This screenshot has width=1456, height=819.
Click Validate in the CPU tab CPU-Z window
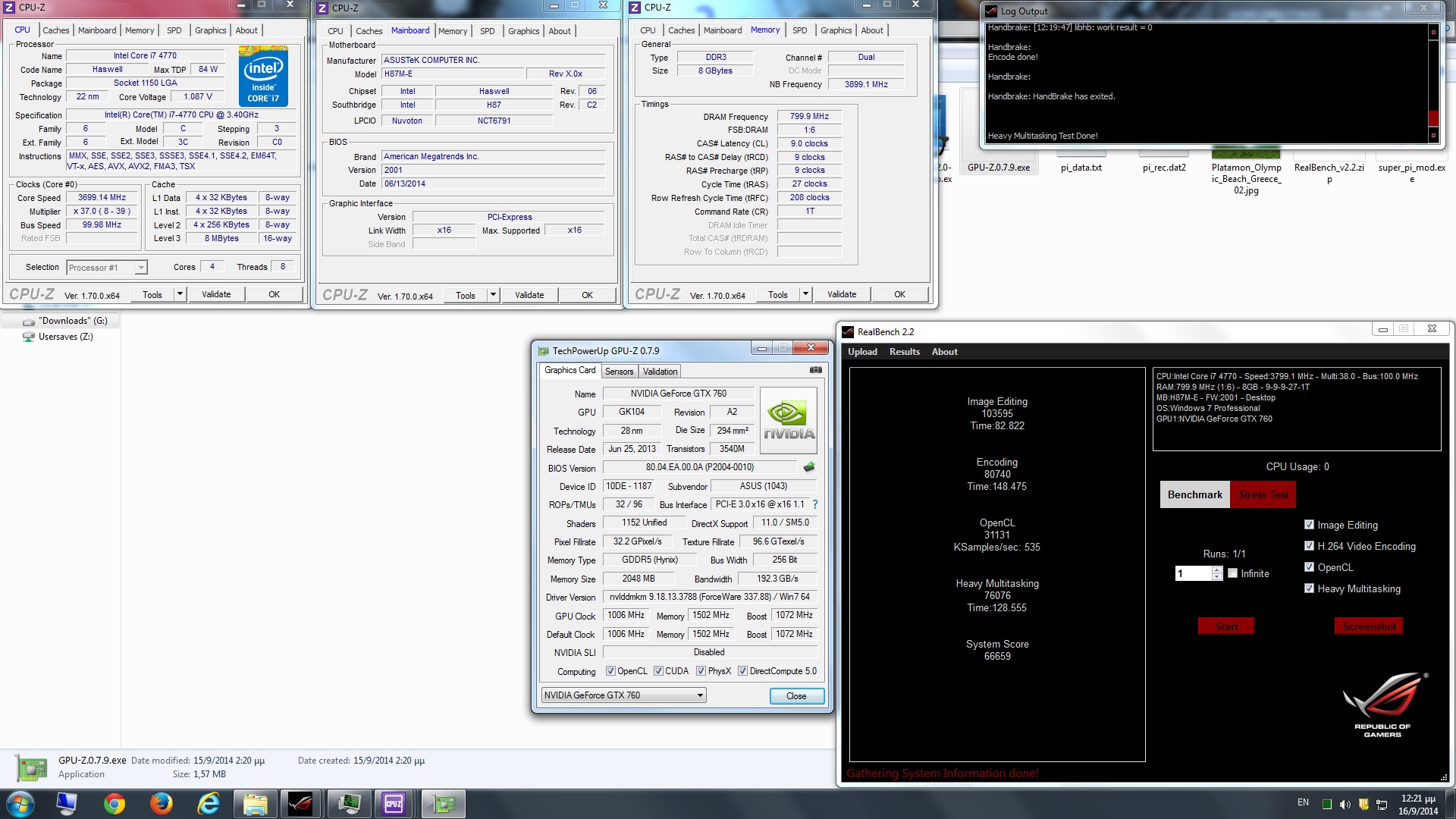[216, 294]
